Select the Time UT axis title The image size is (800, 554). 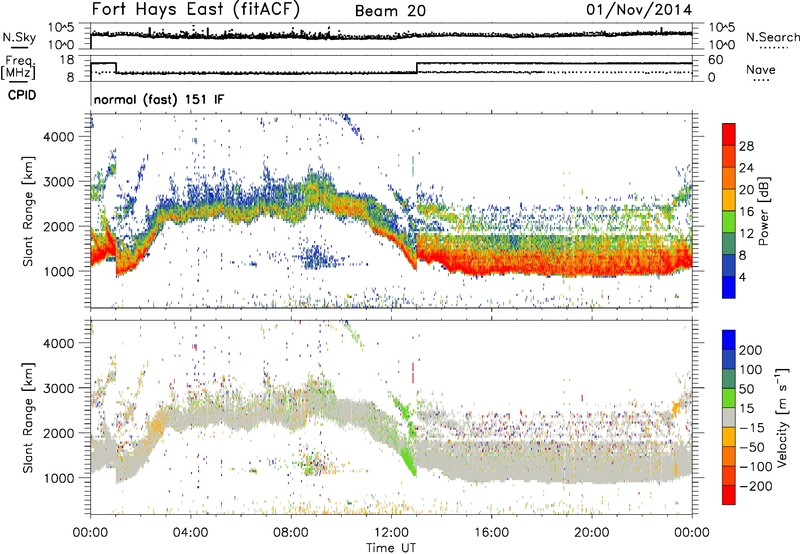tap(391, 548)
